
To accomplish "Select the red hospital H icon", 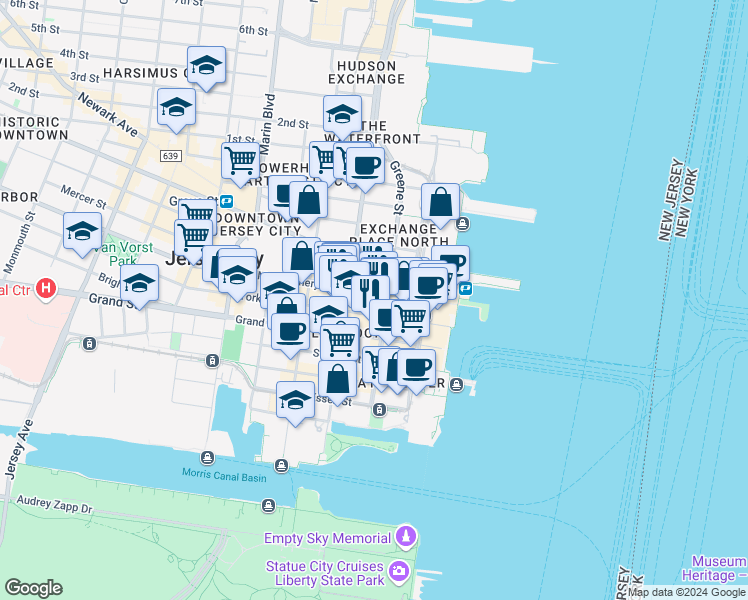I will tap(46, 289).
